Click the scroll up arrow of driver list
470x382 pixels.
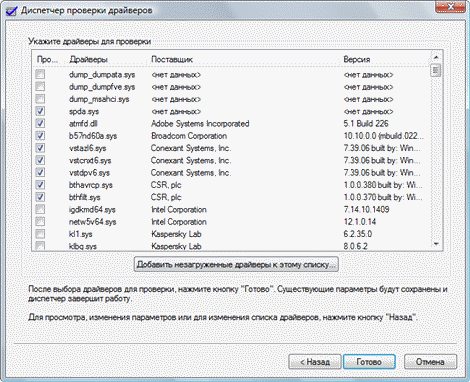coord(436,57)
